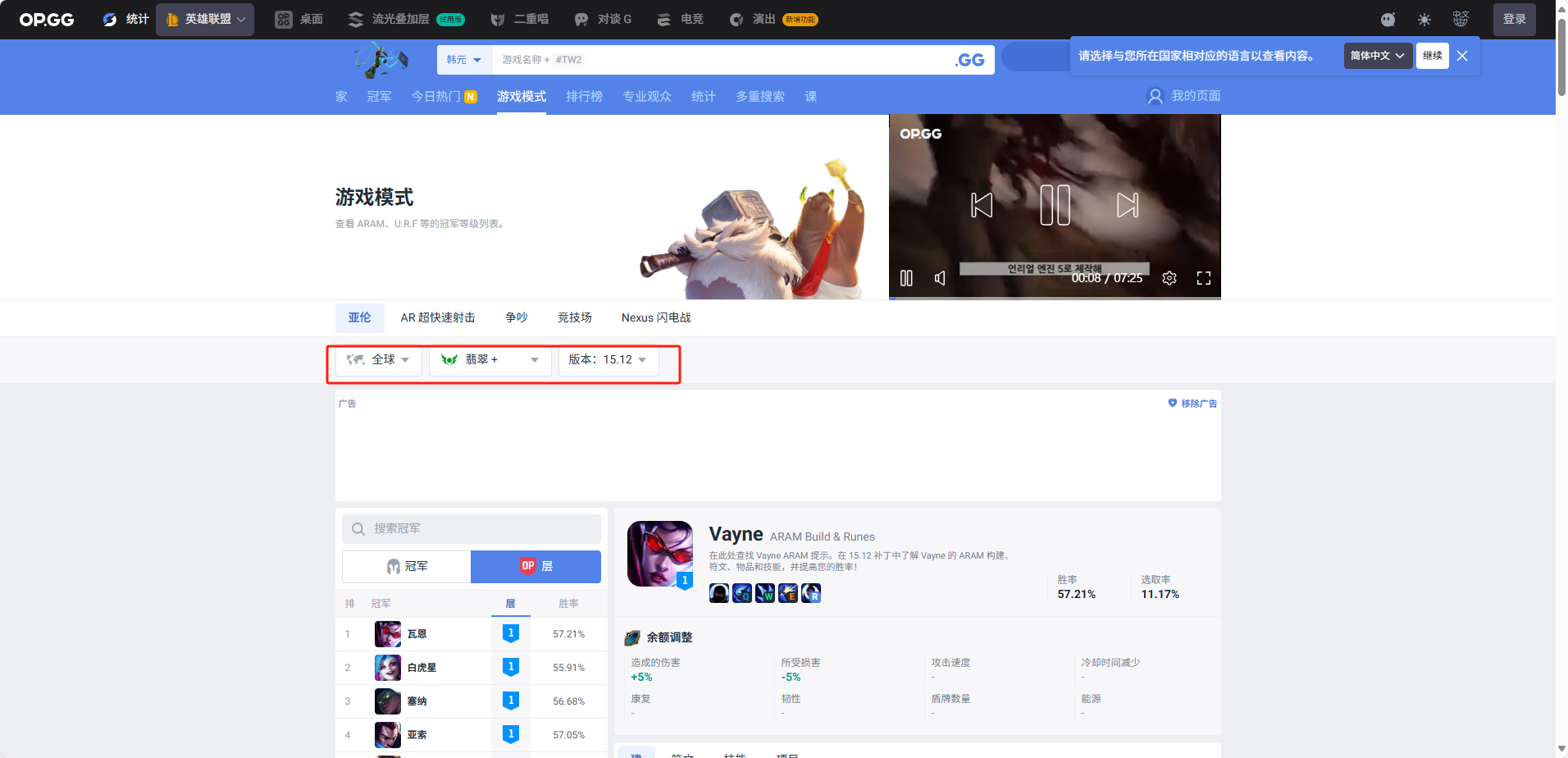Go to the 冠军 champions nav tab
This screenshot has height=758, width=1568.
point(379,96)
